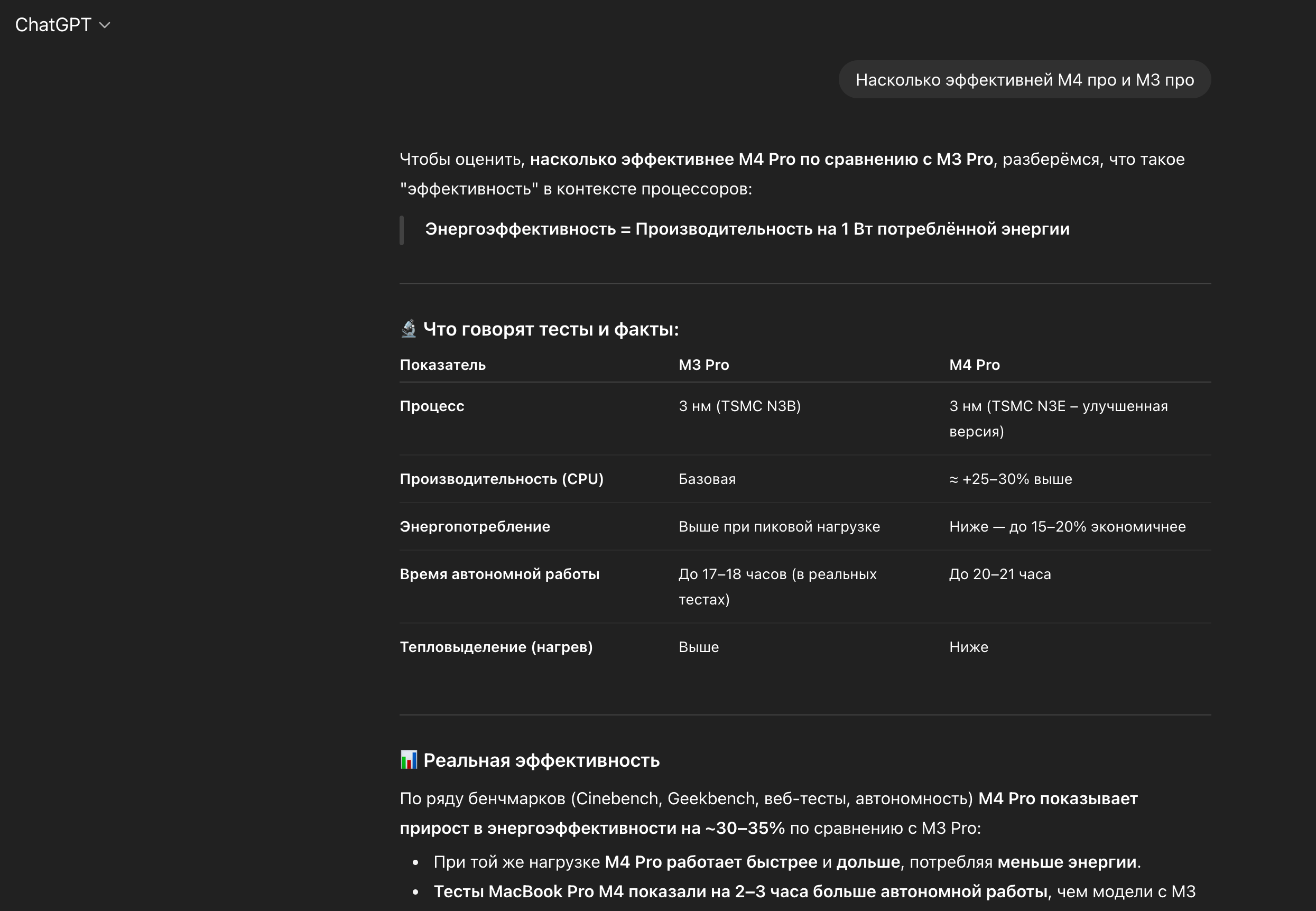Click the Время автономной работы row label

[499, 574]
